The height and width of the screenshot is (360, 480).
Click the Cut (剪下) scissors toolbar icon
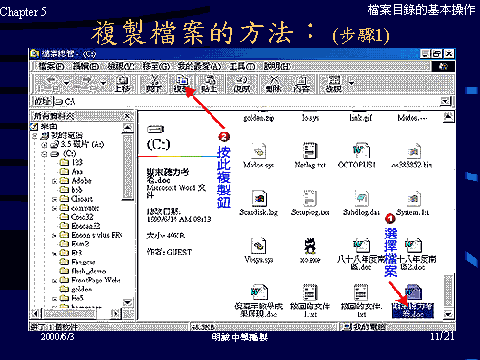click(x=154, y=83)
